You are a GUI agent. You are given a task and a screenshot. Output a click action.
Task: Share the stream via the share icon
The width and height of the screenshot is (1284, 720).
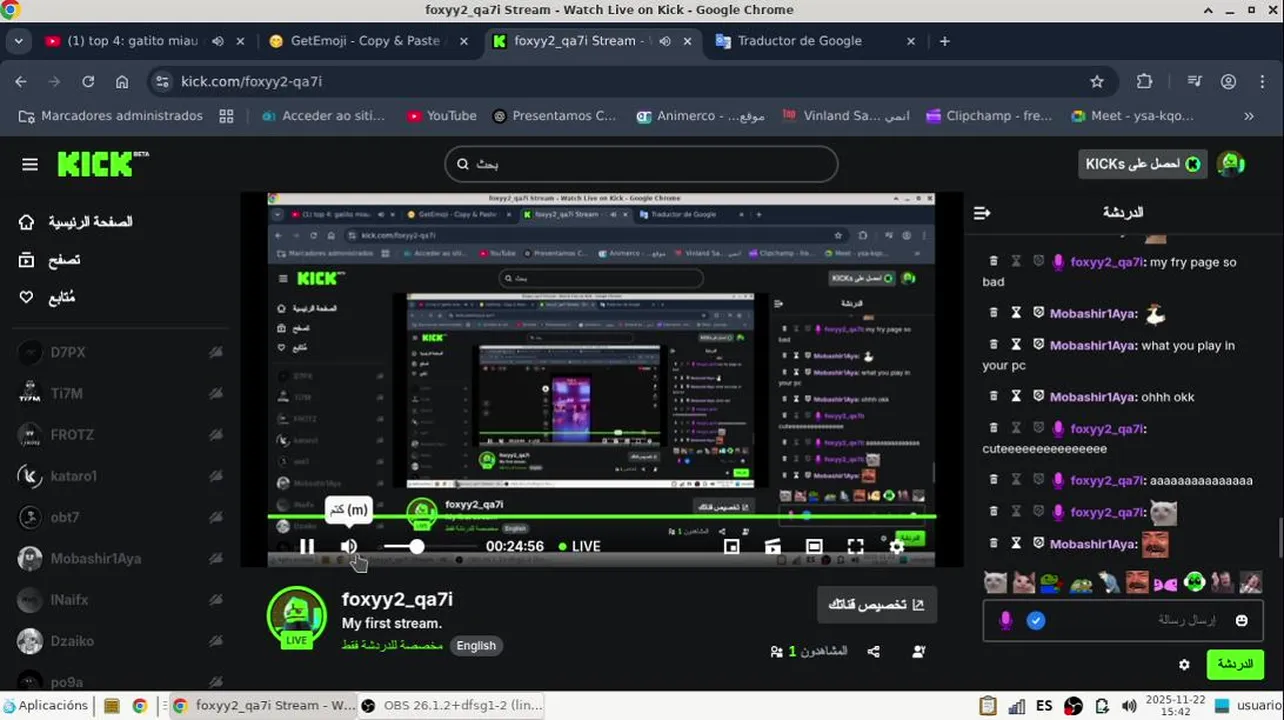tap(873, 651)
